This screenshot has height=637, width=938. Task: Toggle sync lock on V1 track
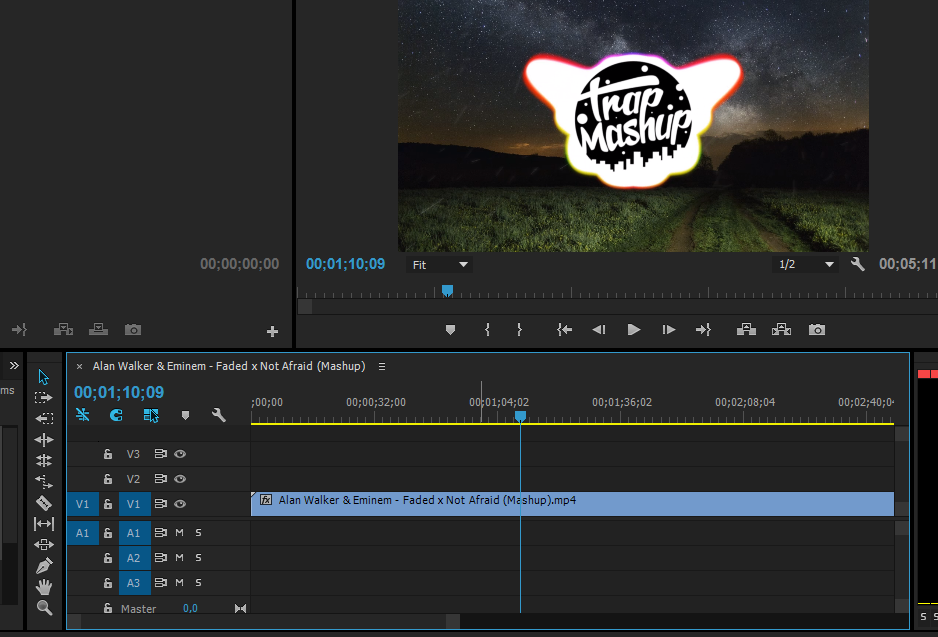[x=160, y=504]
